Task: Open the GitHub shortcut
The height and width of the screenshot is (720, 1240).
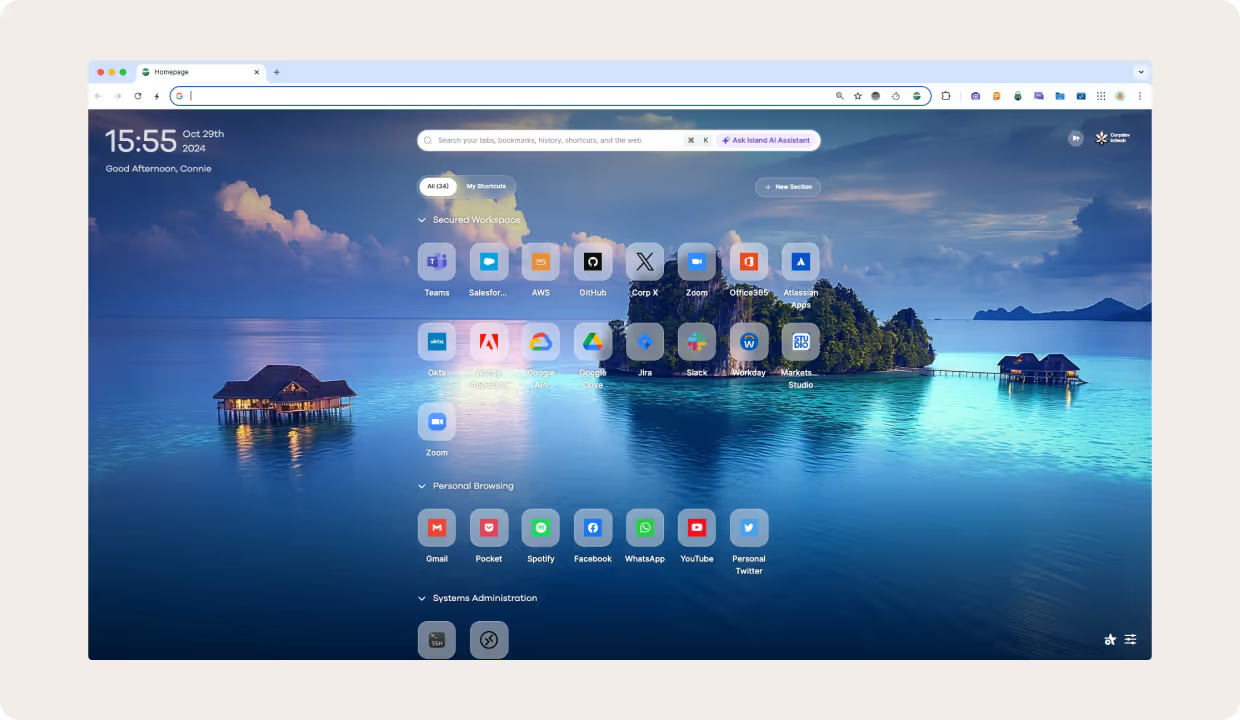Action: click(593, 262)
